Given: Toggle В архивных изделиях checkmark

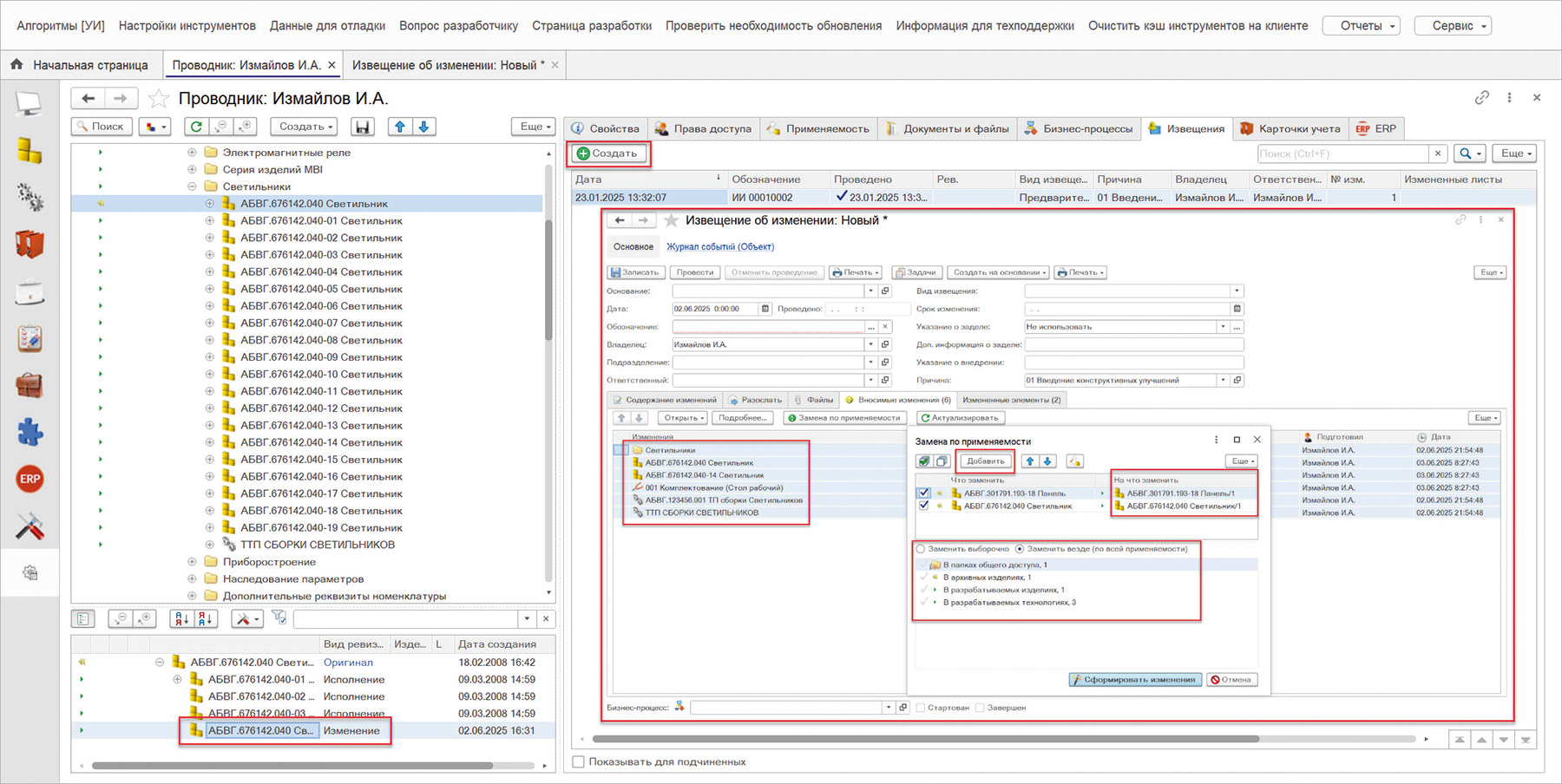Looking at the screenshot, I should tap(923, 577).
